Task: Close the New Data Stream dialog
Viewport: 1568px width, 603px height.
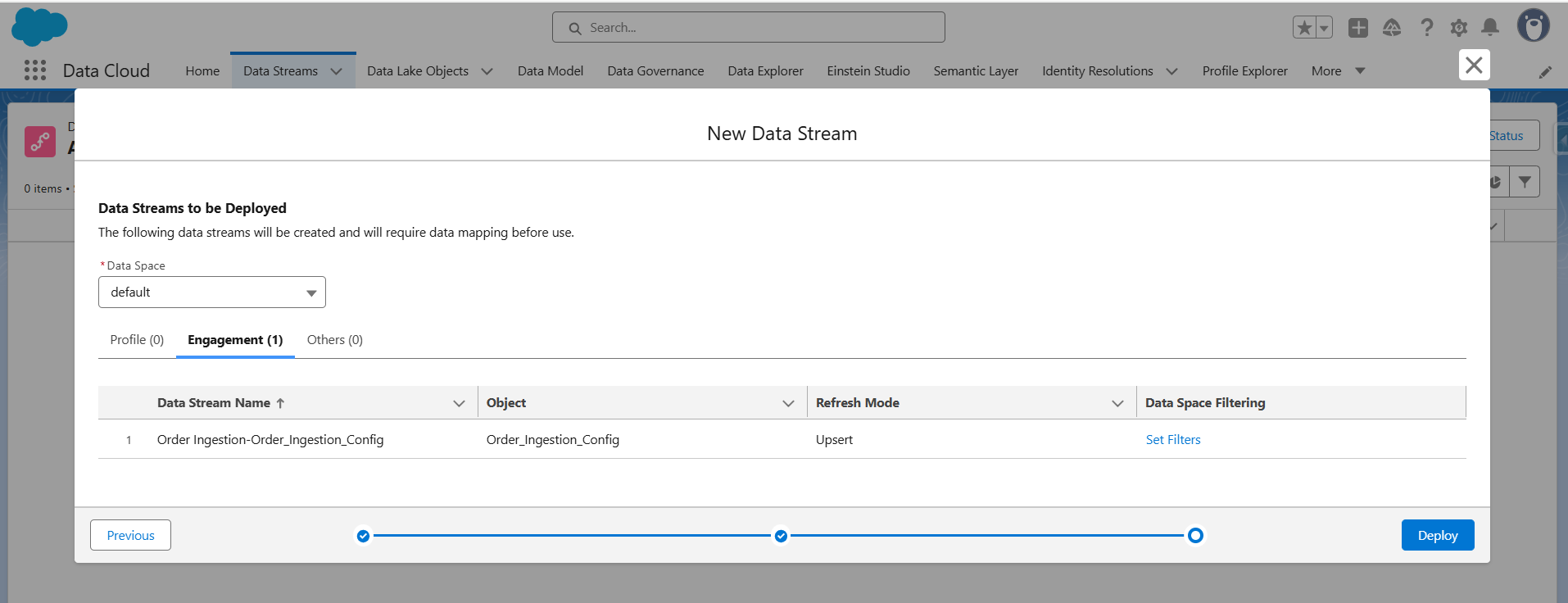Action: click(x=1474, y=65)
